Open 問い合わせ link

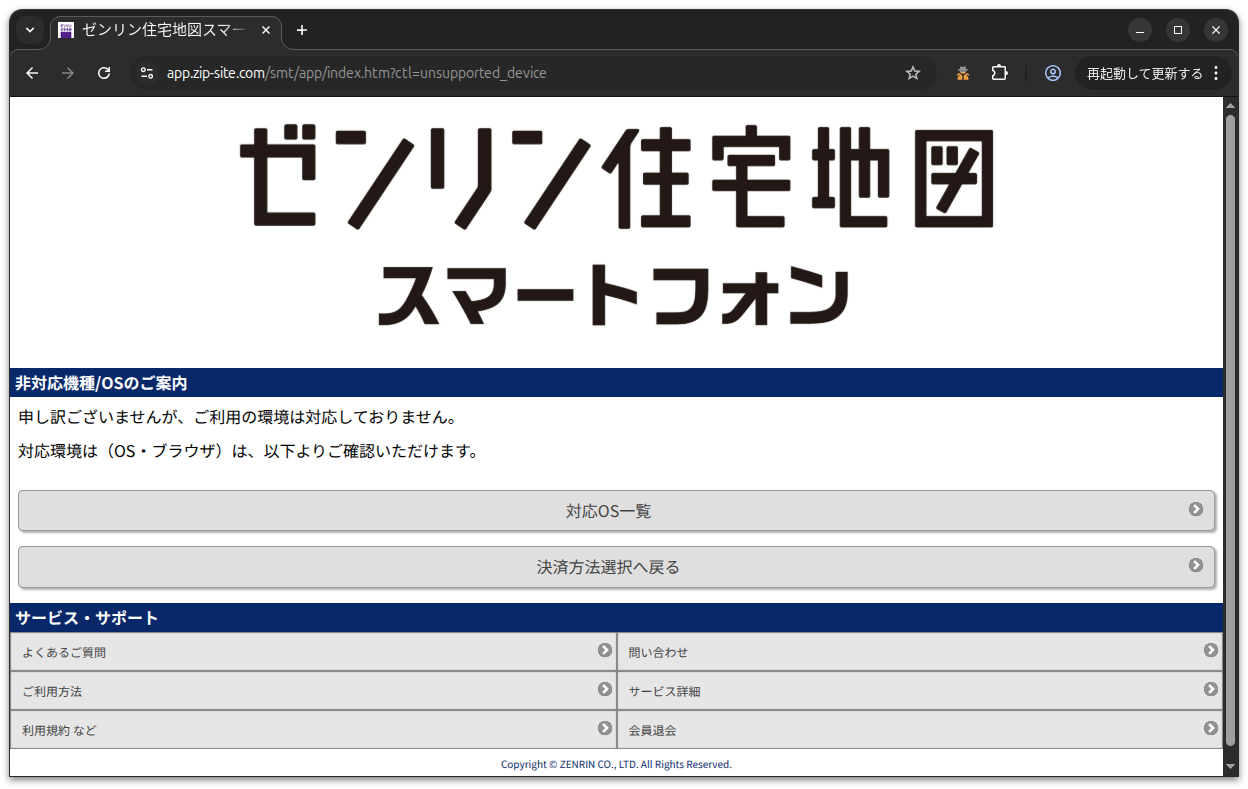coord(920,652)
